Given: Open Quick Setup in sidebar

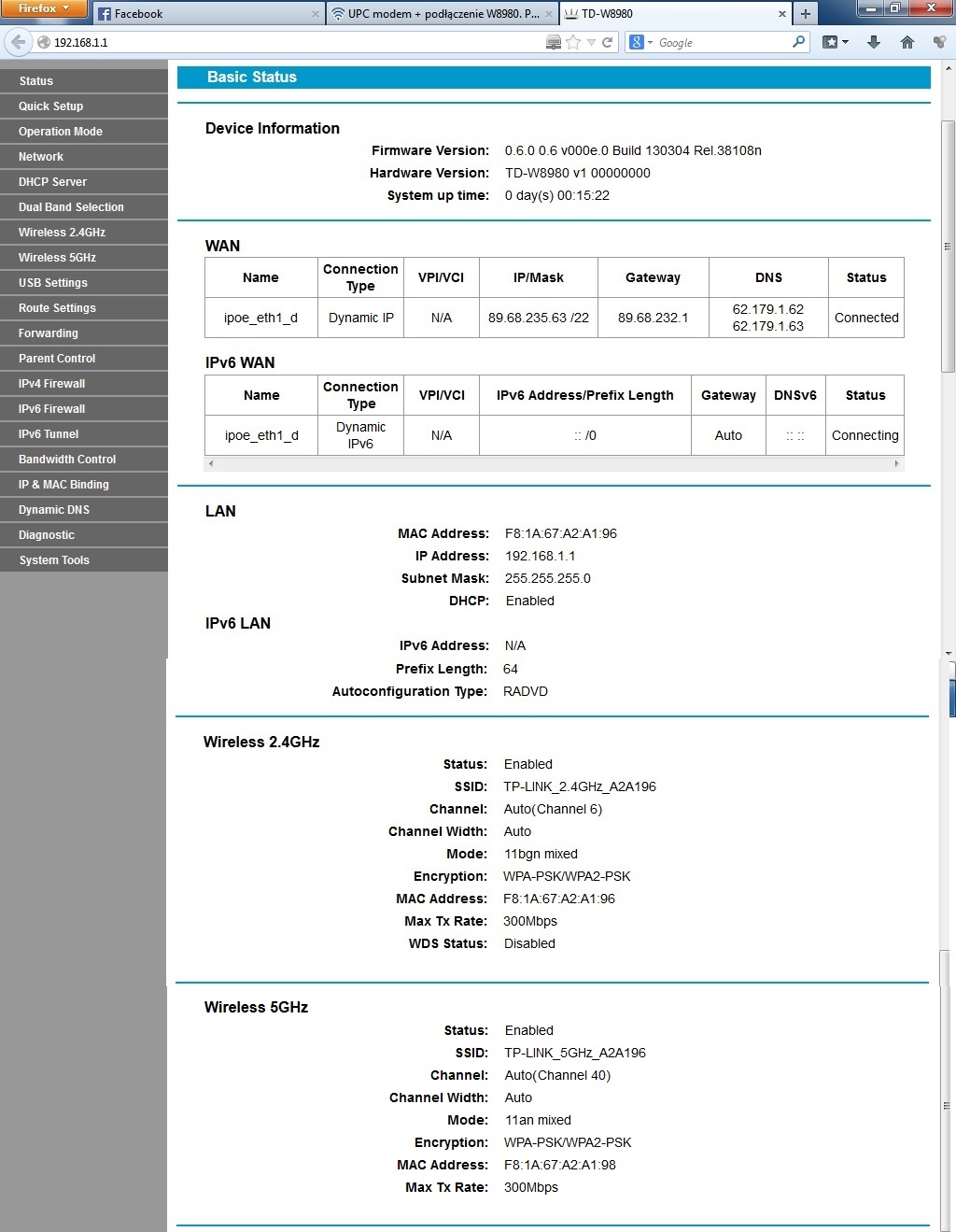Looking at the screenshot, I should (x=50, y=106).
